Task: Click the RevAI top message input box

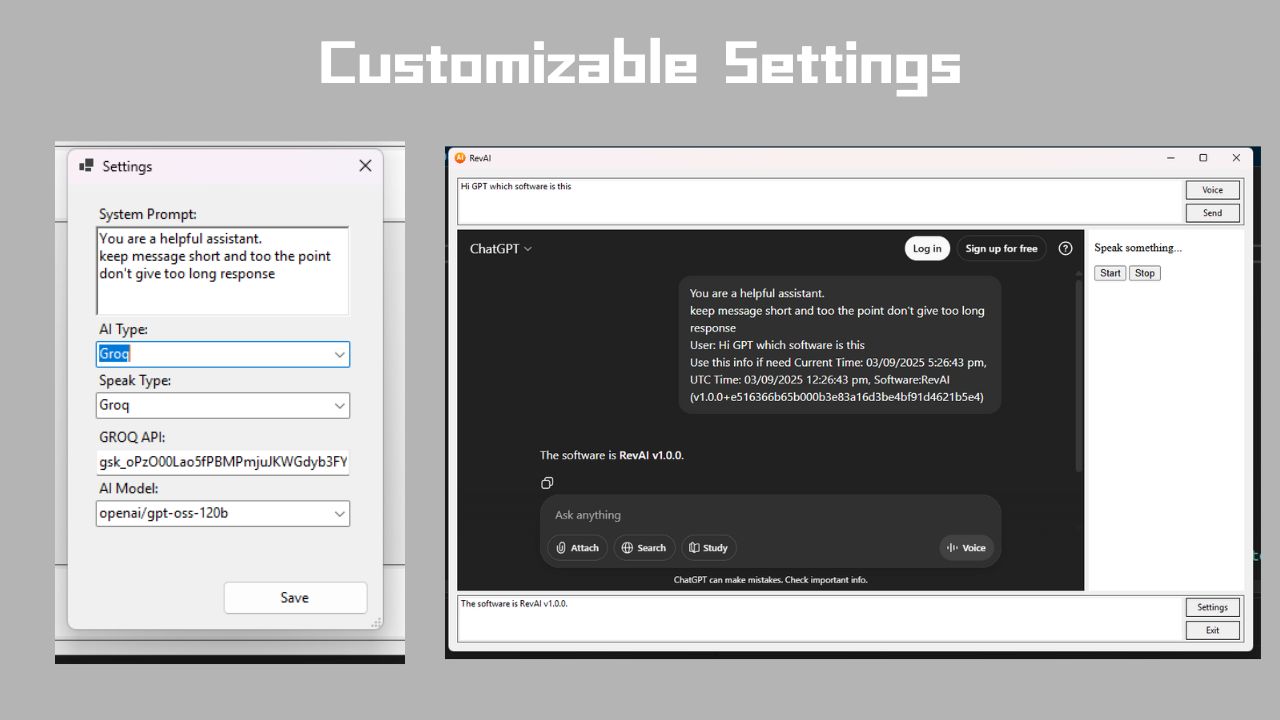Action: coord(820,201)
